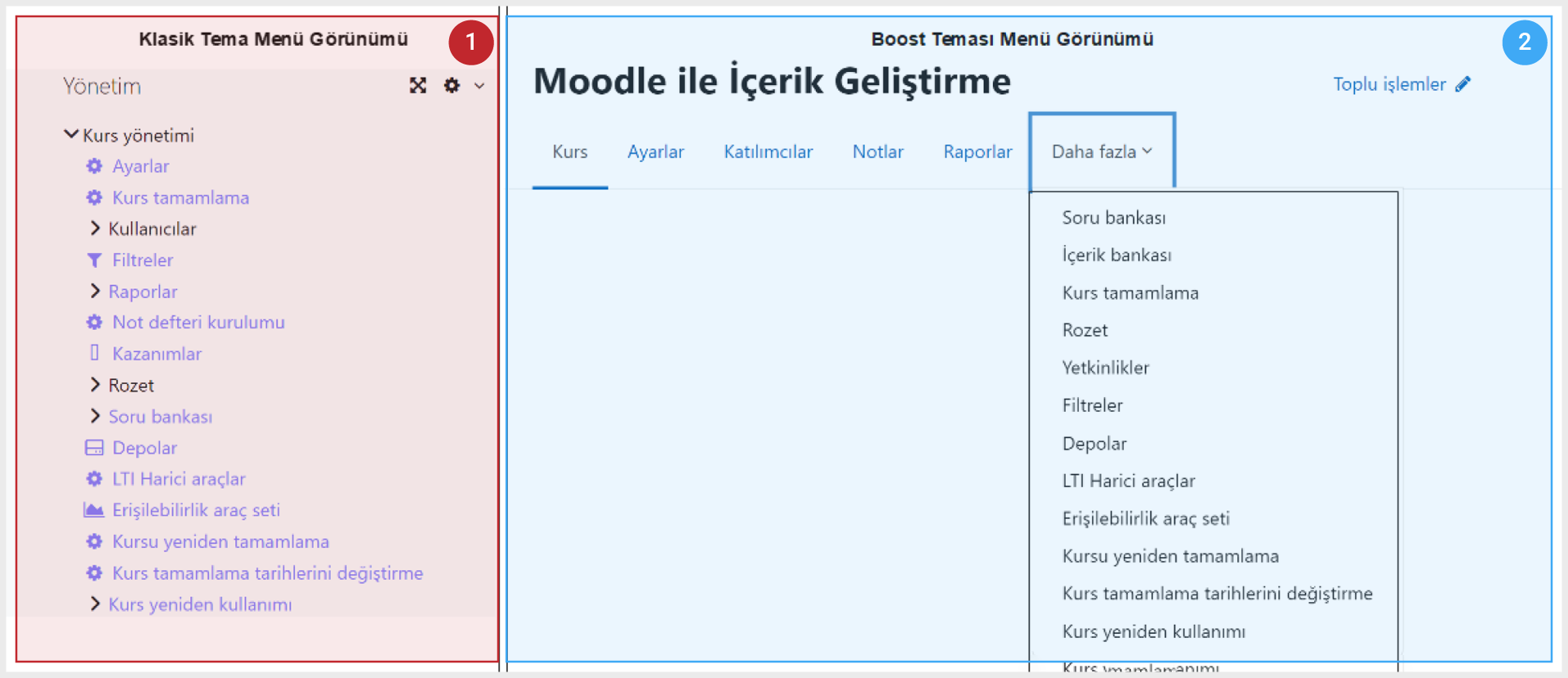Switch to the Raporlar tab
This screenshot has height=678, width=1568.
click(x=978, y=152)
